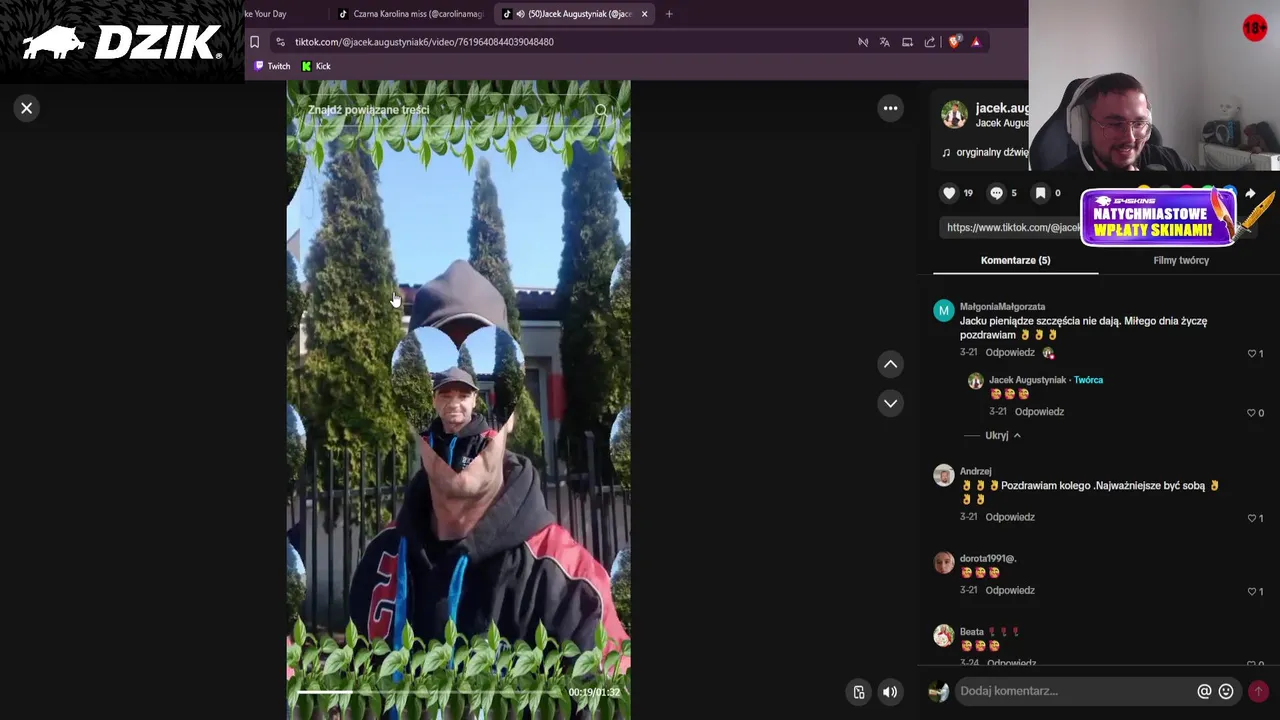Screen dimensions: 1280x720
Task: Click Jacek Augustyniak's reply avatar
Action: pyautogui.click(x=975, y=381)
